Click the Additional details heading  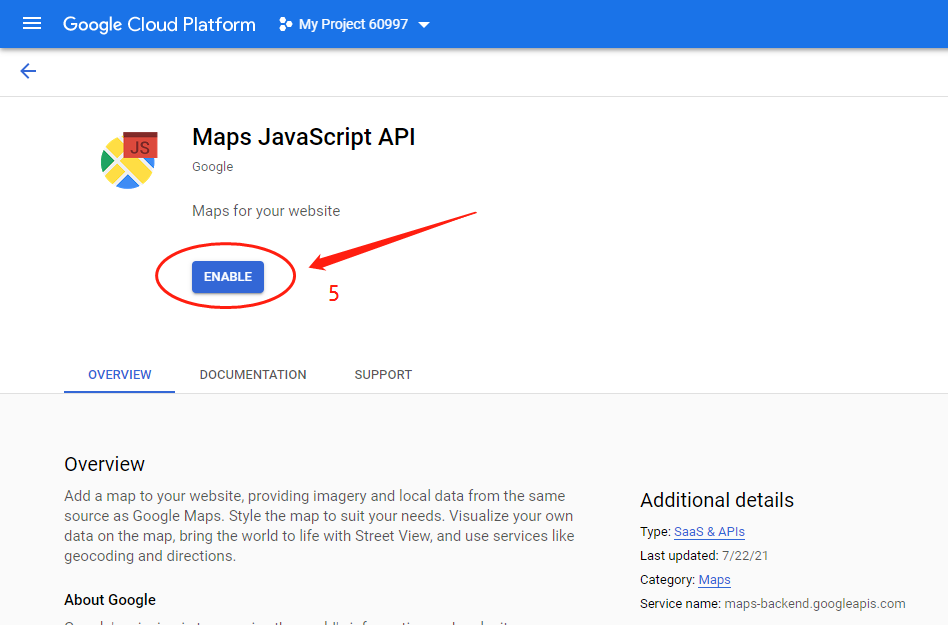717,500
